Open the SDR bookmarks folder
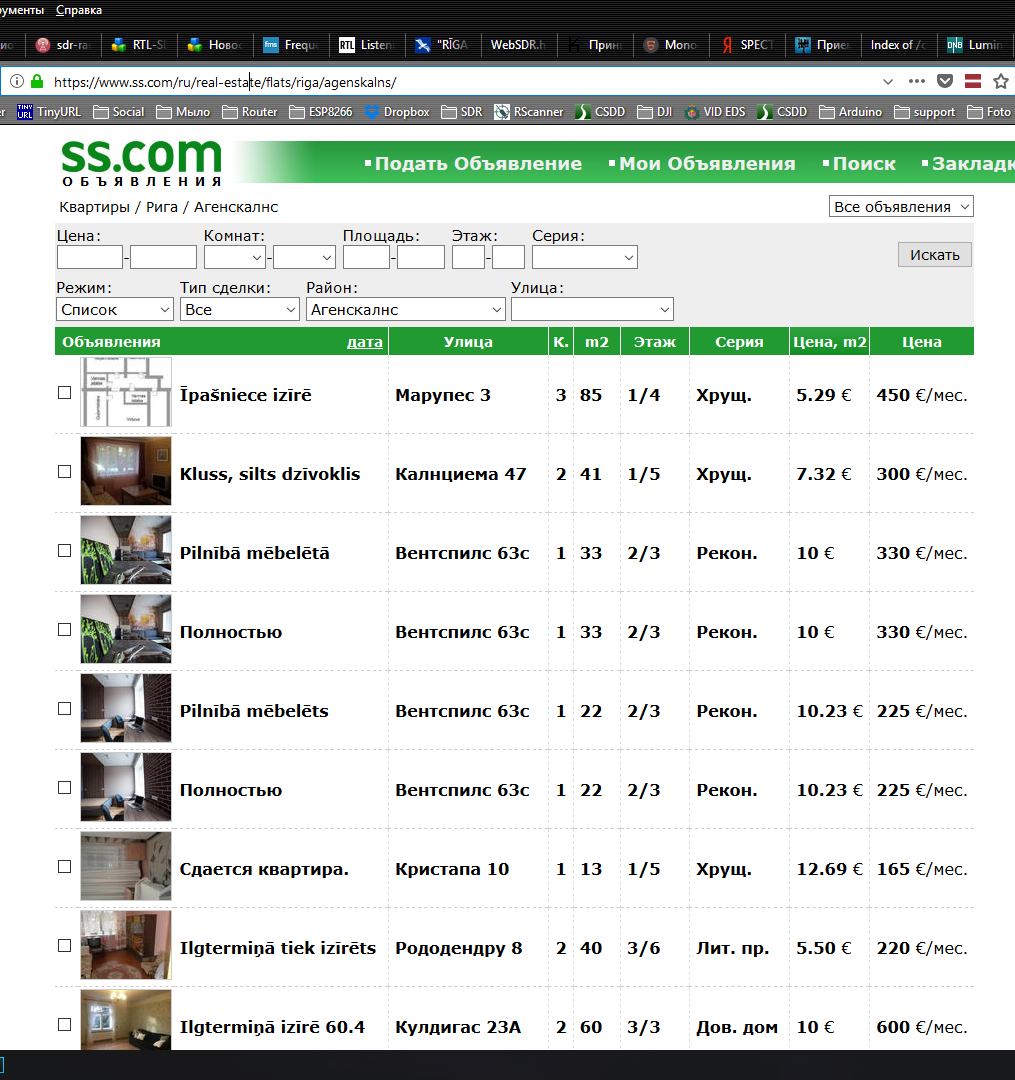The height and width of the screenshot is (1080, 1015). 461,112
